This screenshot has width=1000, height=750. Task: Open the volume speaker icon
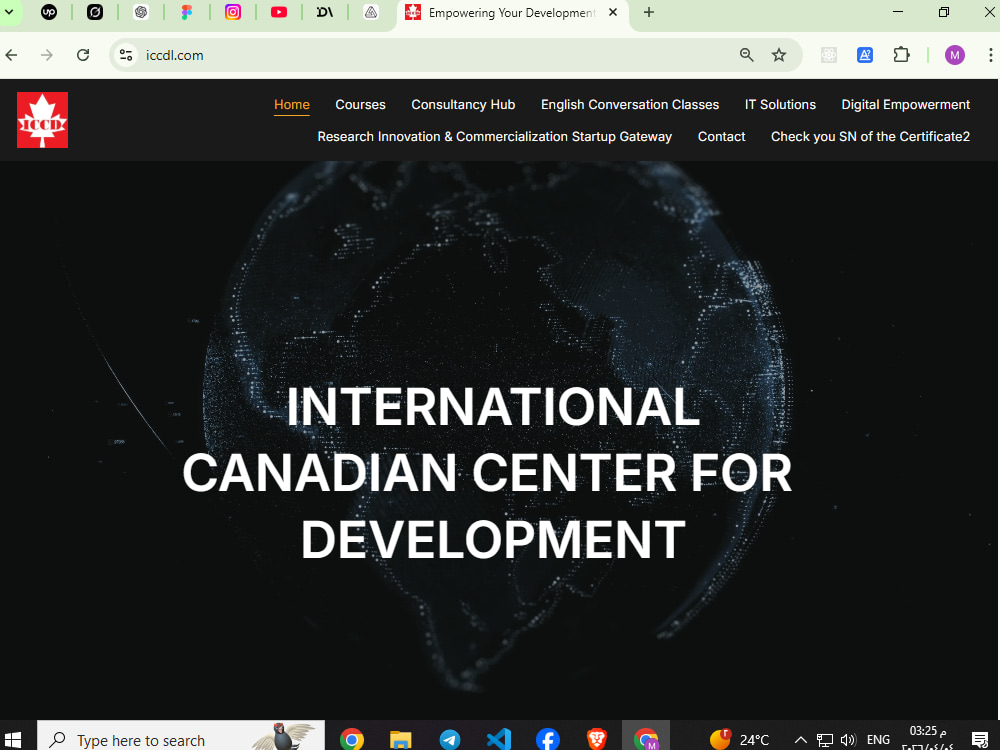click(x=848, y=740)
